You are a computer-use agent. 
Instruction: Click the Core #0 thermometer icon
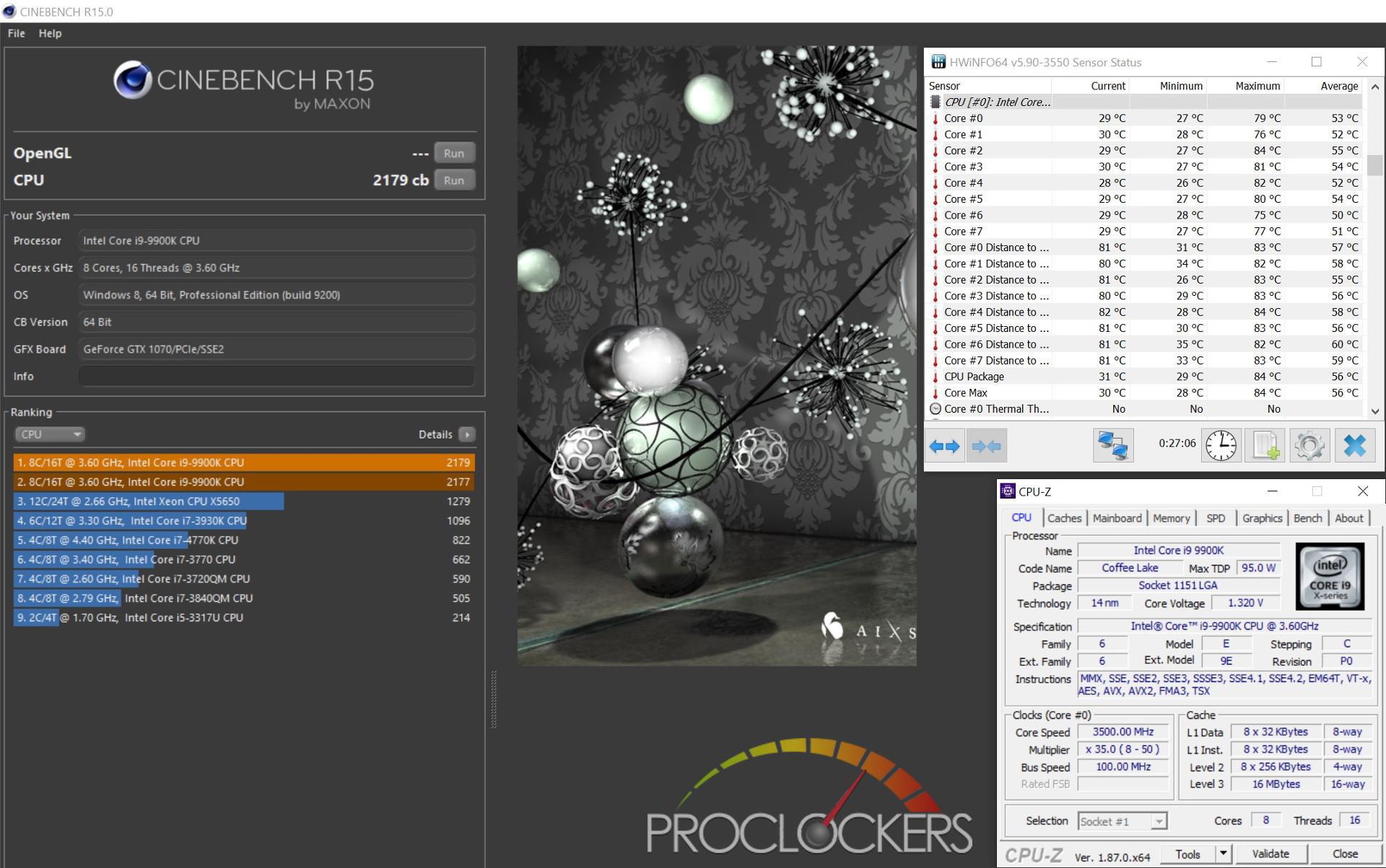pos(936,118)
